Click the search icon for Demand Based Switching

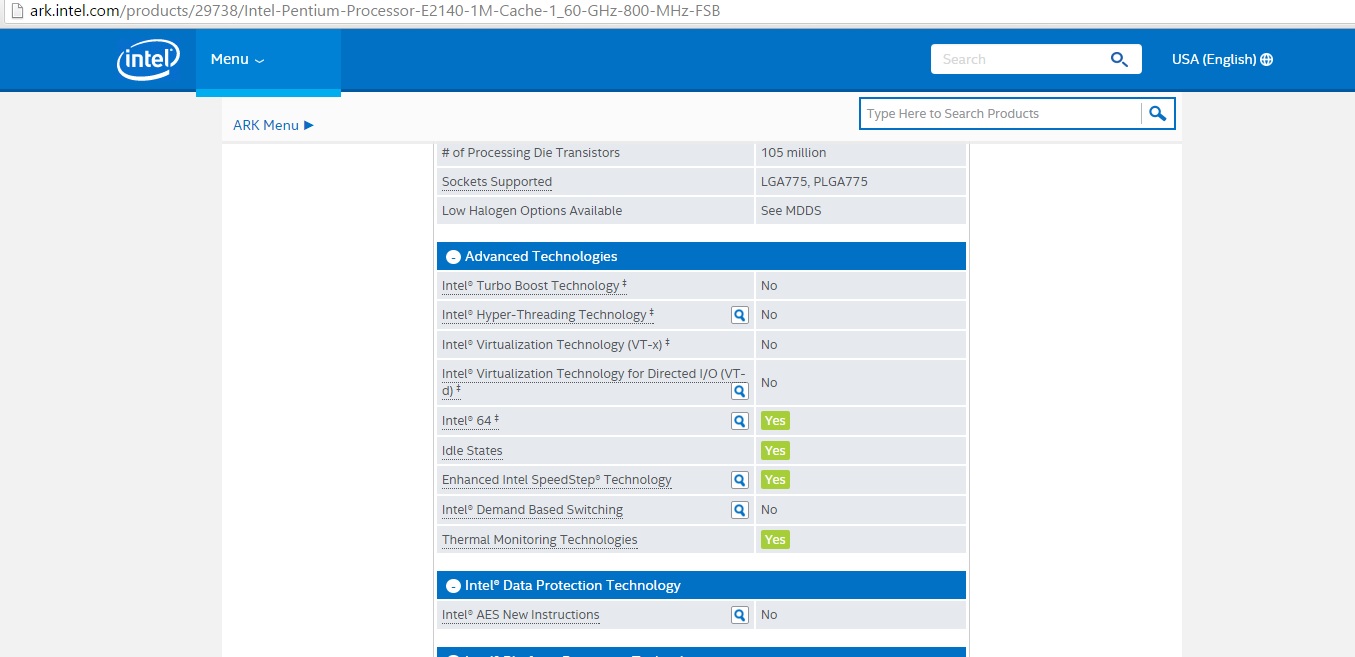click(x=740, y=510)
